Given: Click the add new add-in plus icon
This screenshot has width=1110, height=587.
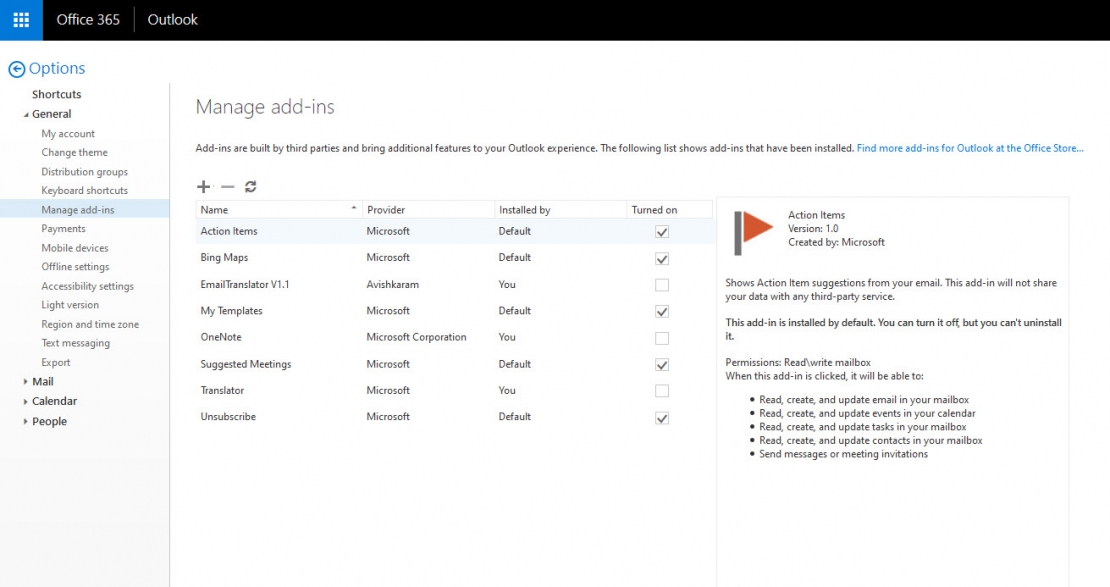Looking at the screenshot, I should click(203, 186).
